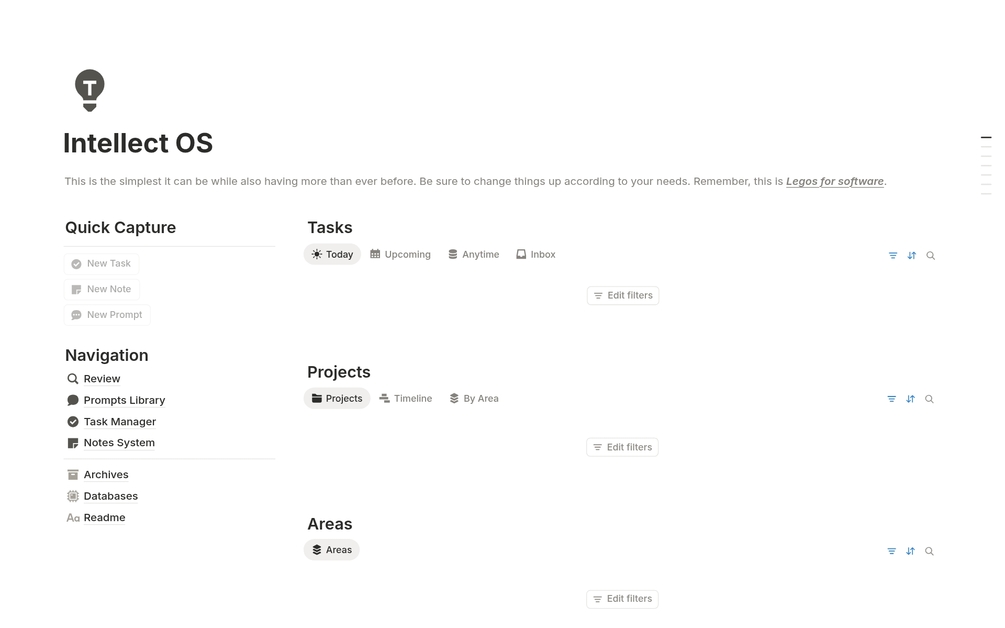The width and height of the screenshot is (1005, 628).
Task: Click search icon in Projects section
Action: pyautogui.click(x=930, y=399)
